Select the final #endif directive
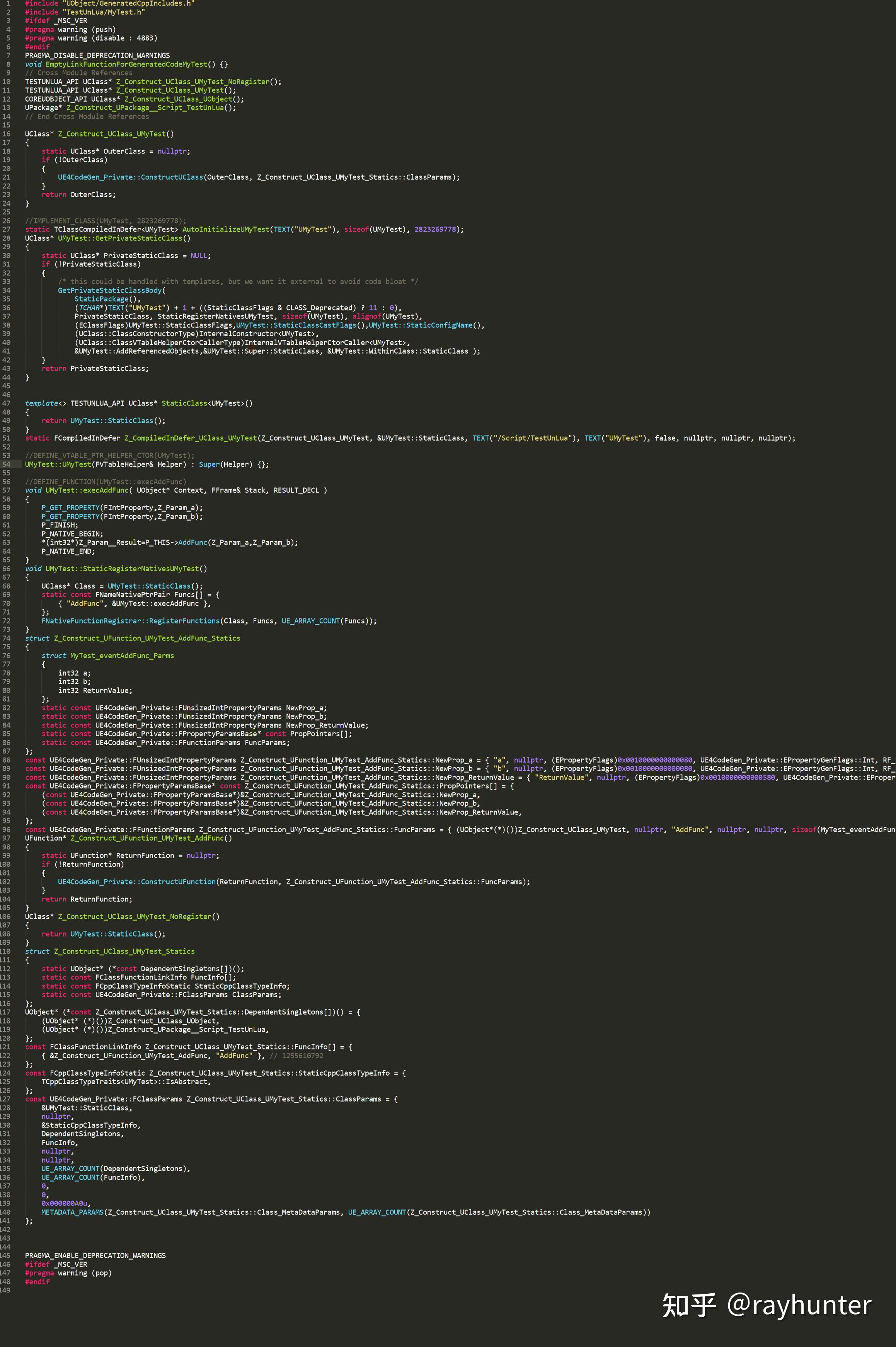896x1347 pixels. 37,1281
